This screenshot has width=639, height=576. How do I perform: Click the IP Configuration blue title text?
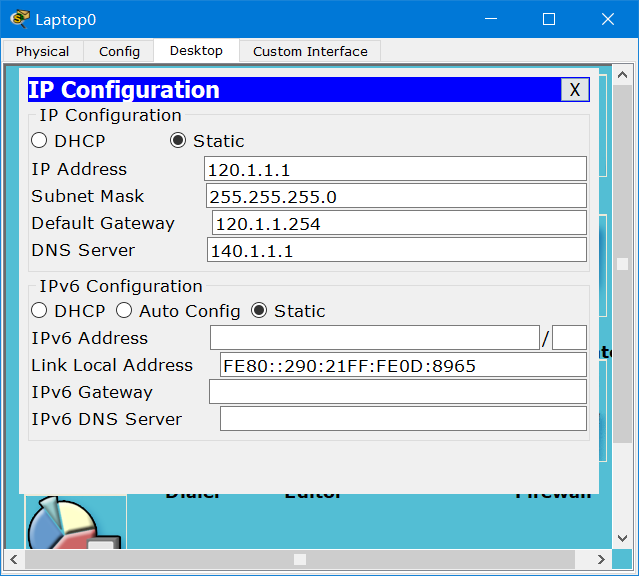coord(124,90)
